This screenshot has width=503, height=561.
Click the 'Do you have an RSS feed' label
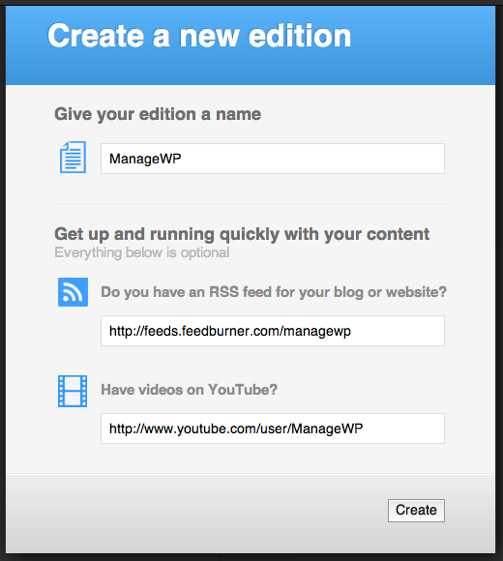point(274,292)
